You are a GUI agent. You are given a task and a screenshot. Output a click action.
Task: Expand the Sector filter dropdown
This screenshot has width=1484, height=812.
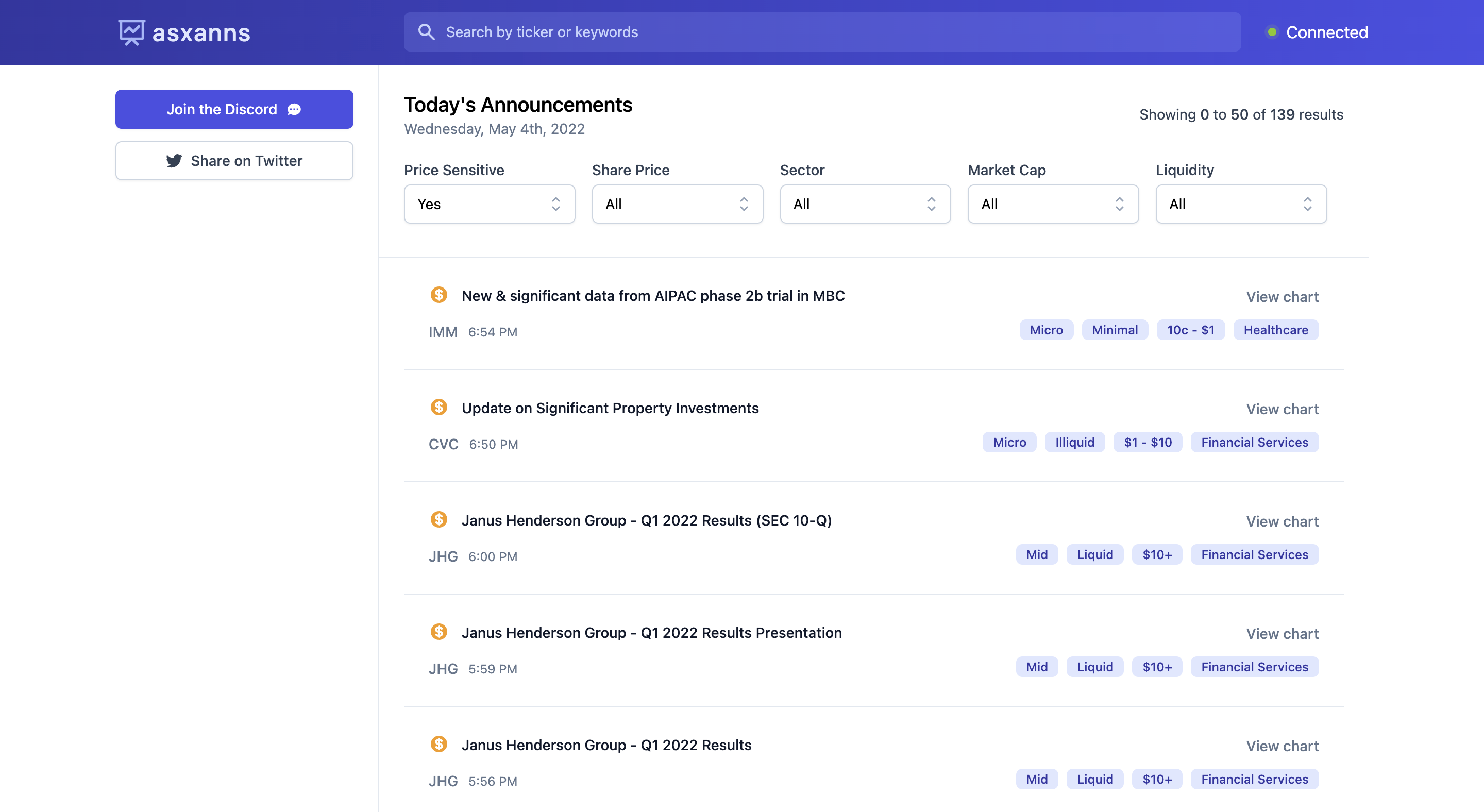pos(865,204)
